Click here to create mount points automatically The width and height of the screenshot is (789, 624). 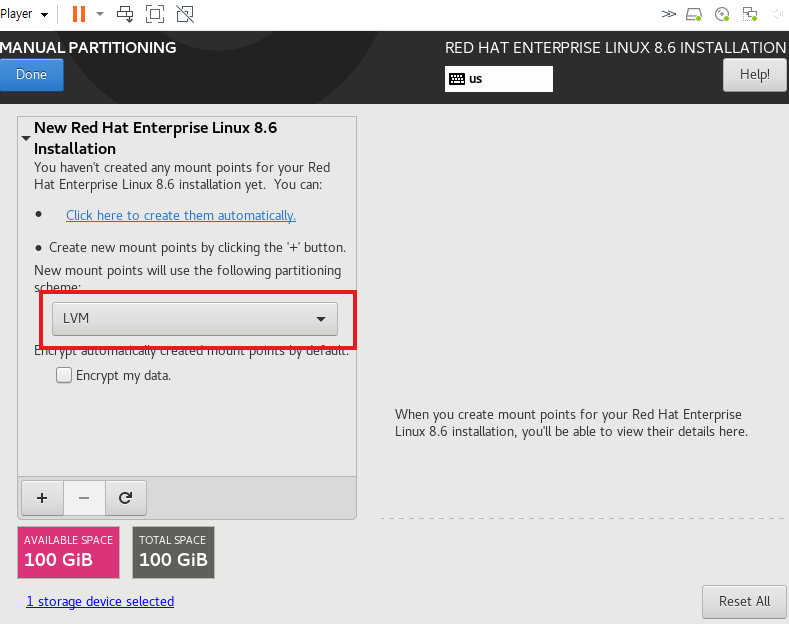(181, 215)
